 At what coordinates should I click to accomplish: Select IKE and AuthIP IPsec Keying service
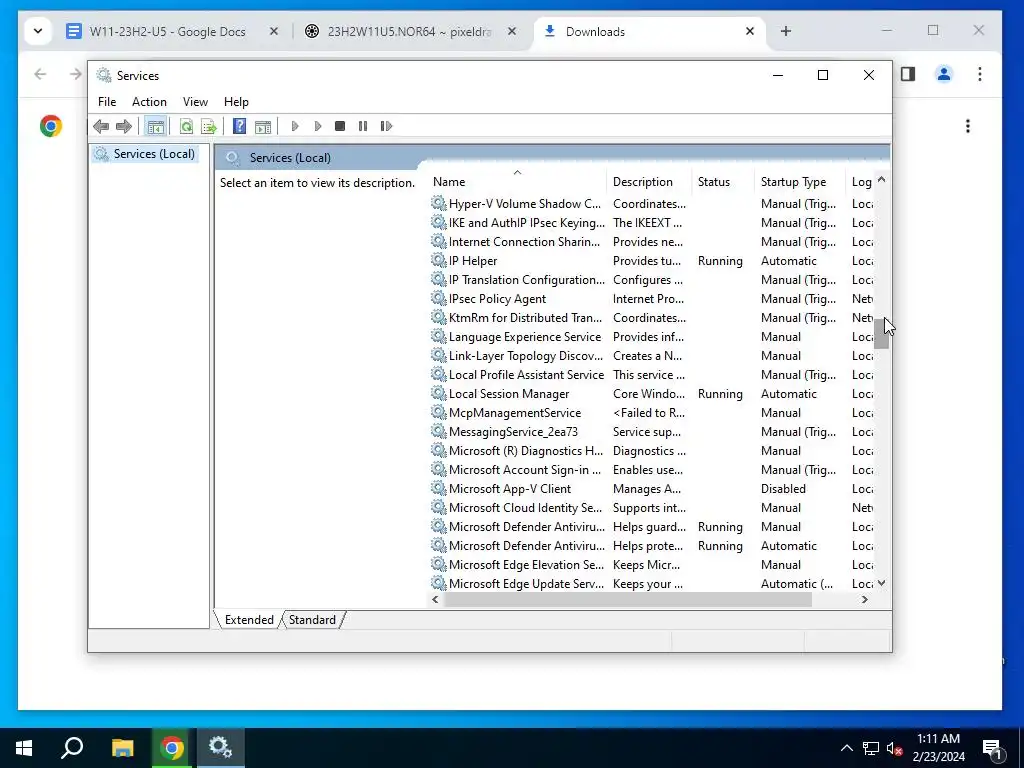point(652,223)
